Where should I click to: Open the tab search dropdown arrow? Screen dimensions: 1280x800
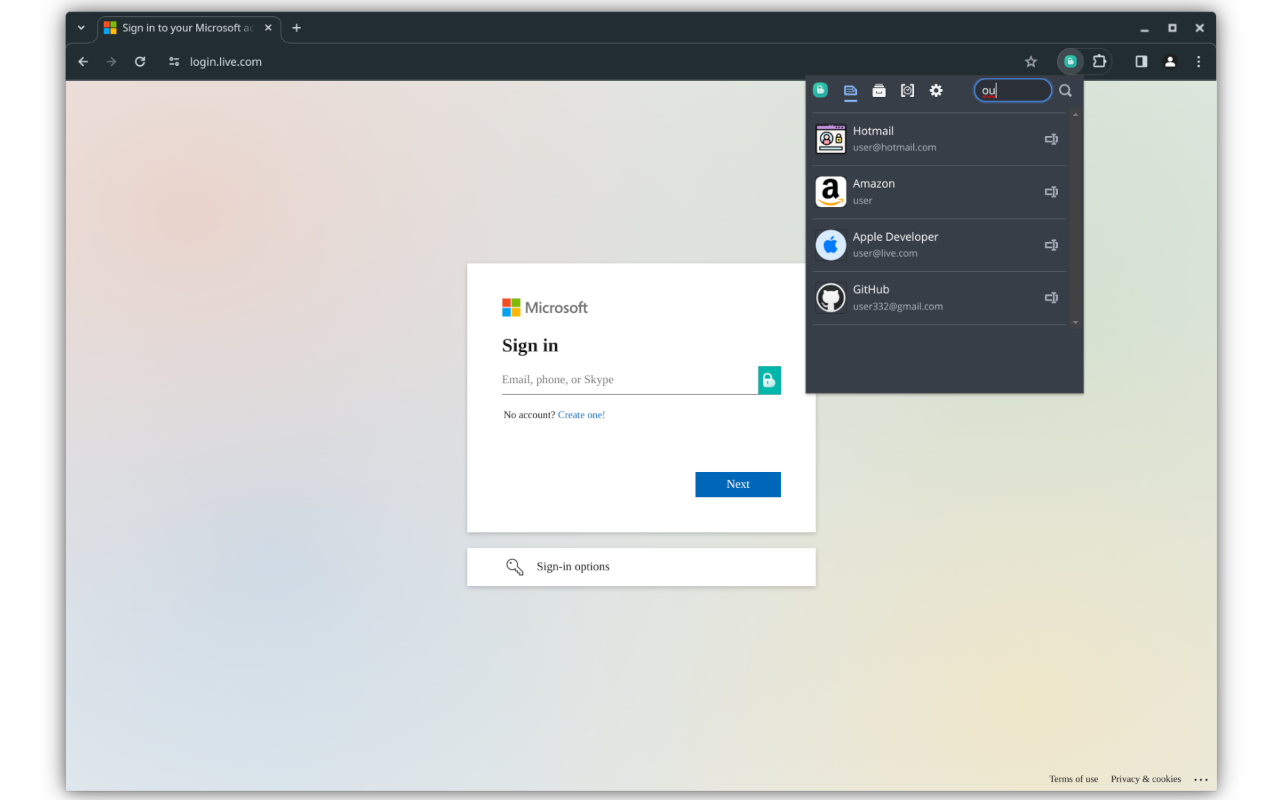[81, 28]
